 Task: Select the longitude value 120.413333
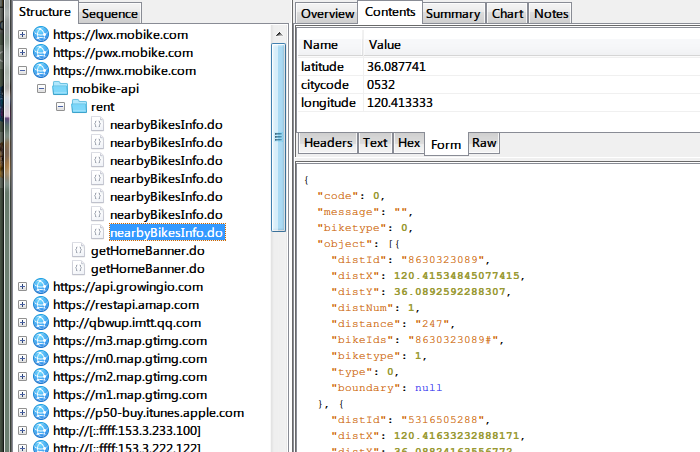400,103
